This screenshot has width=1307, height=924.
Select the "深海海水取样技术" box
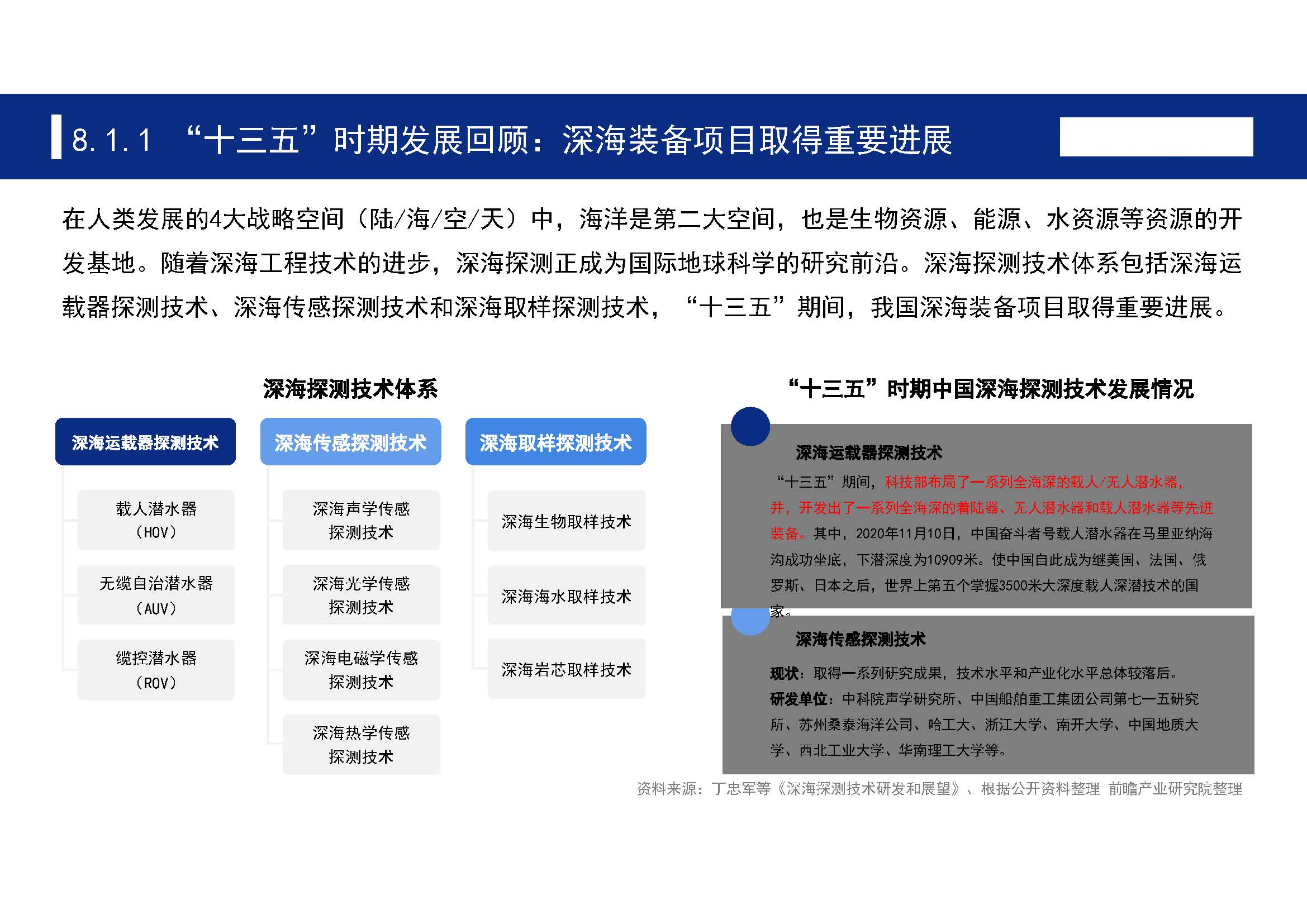567,595
